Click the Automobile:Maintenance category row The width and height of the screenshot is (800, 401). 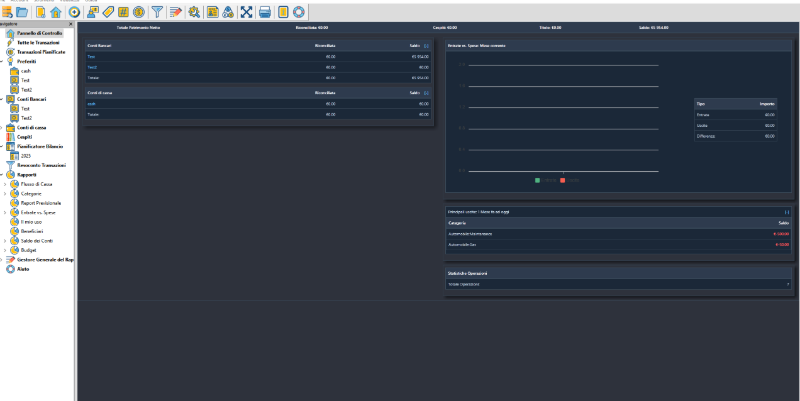[x=618, y=234]
